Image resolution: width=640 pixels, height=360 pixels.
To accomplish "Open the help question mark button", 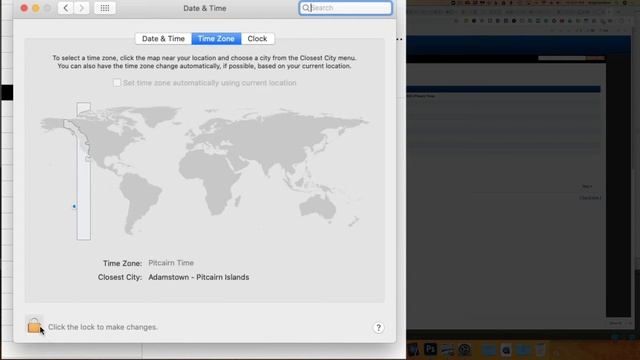I will coord(378,327).
